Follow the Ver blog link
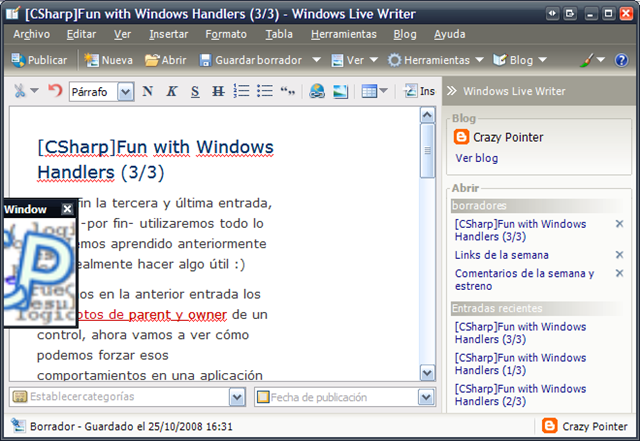 click(477, 158)
